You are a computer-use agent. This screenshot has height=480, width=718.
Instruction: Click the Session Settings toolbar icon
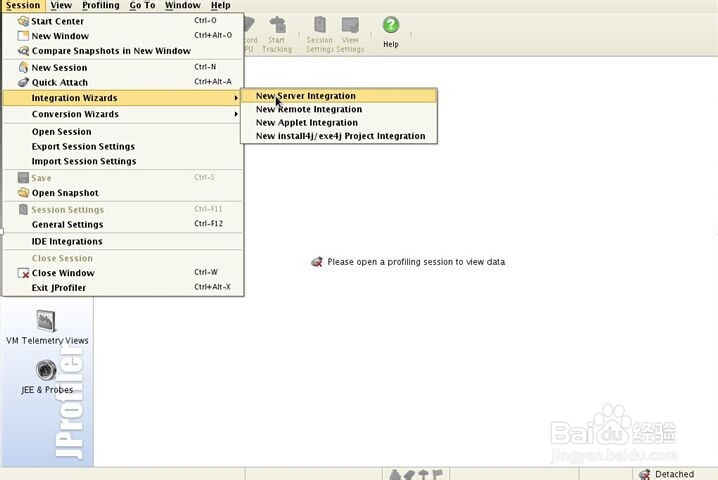(320, 25)
